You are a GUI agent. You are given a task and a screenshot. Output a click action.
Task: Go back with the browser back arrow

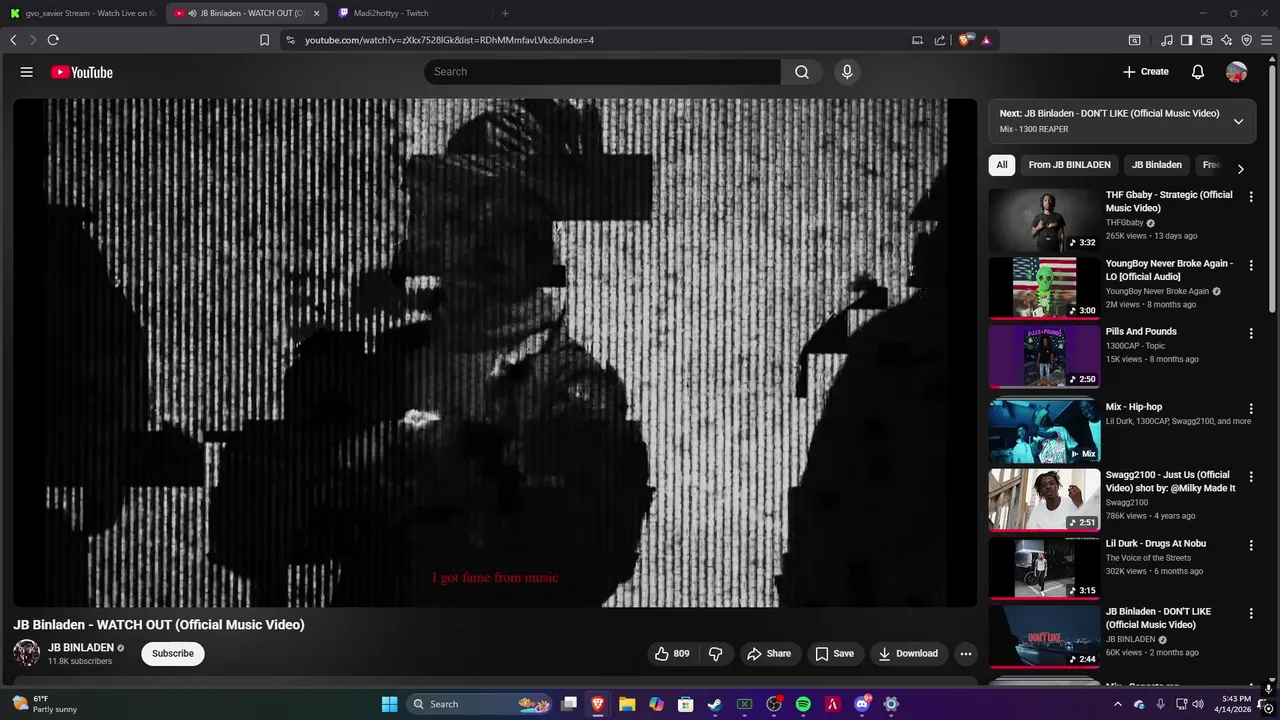13,40
